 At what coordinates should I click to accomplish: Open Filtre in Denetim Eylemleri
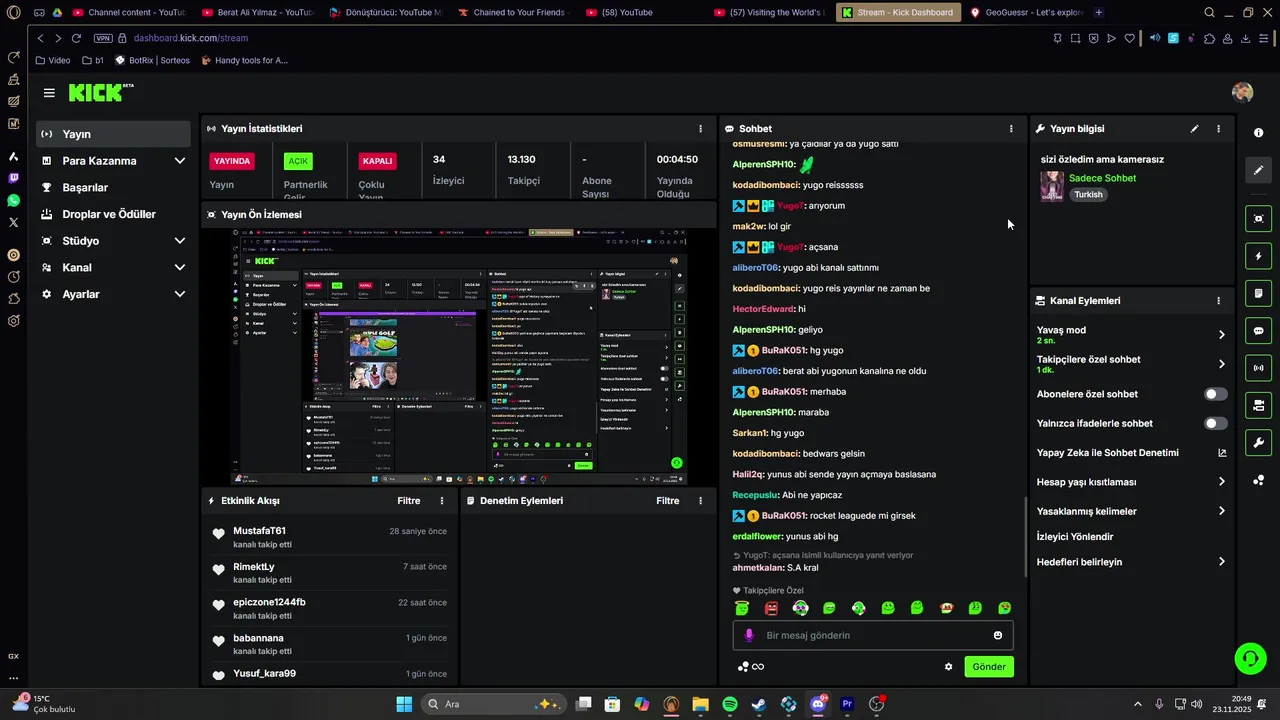pyautogui.click(x=667, y=501)
